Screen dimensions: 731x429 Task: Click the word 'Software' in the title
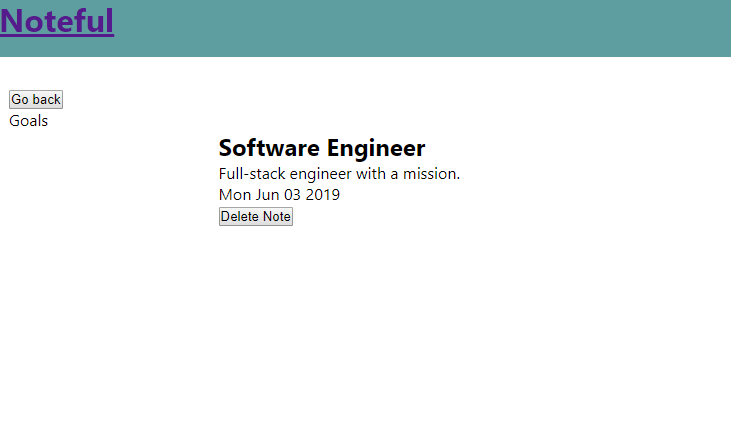[x=268, y=148]
